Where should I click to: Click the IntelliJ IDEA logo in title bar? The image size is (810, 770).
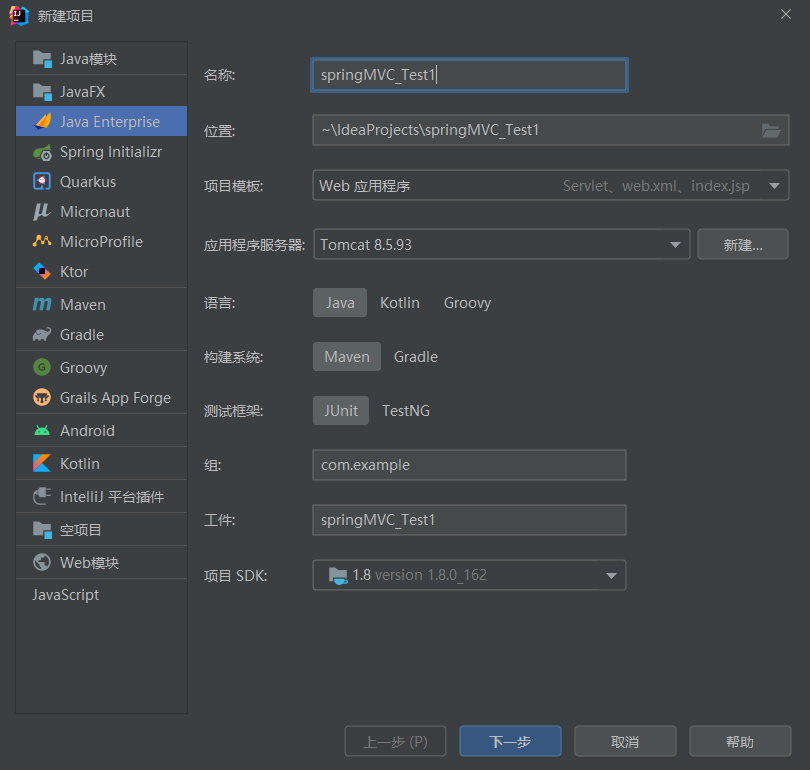pos(19,15)
